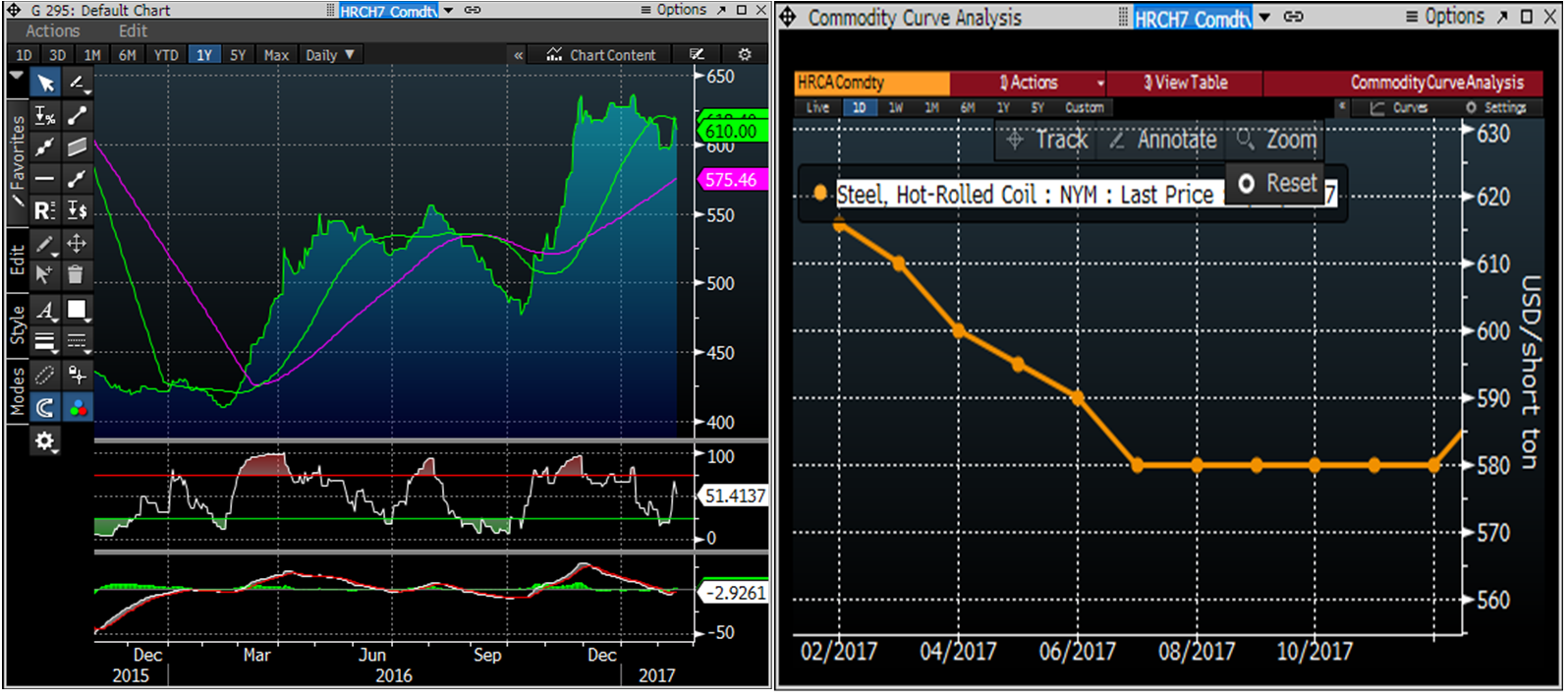This screenshot has width=1568, height=700.
Task: Open security dropdown arrow in left chart header
Action: [x=449, y=10]
